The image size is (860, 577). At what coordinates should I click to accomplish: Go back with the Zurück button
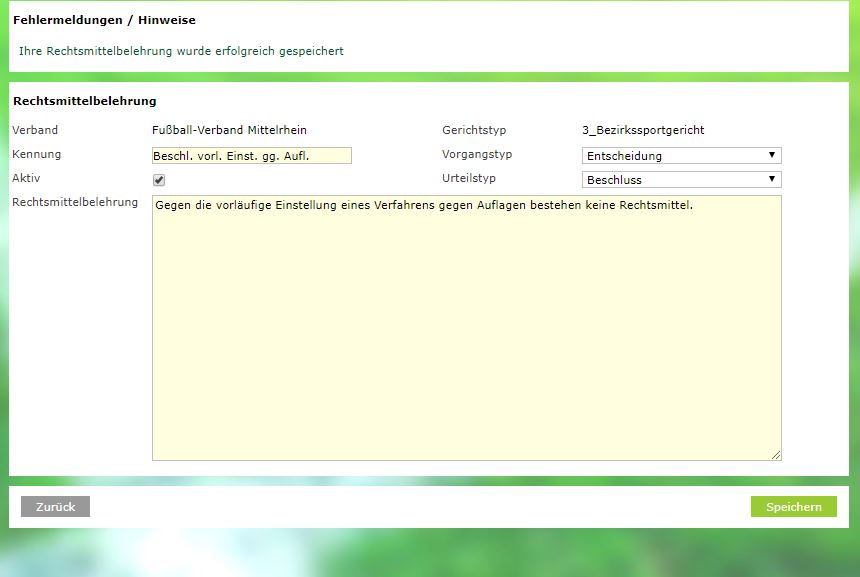55,507
